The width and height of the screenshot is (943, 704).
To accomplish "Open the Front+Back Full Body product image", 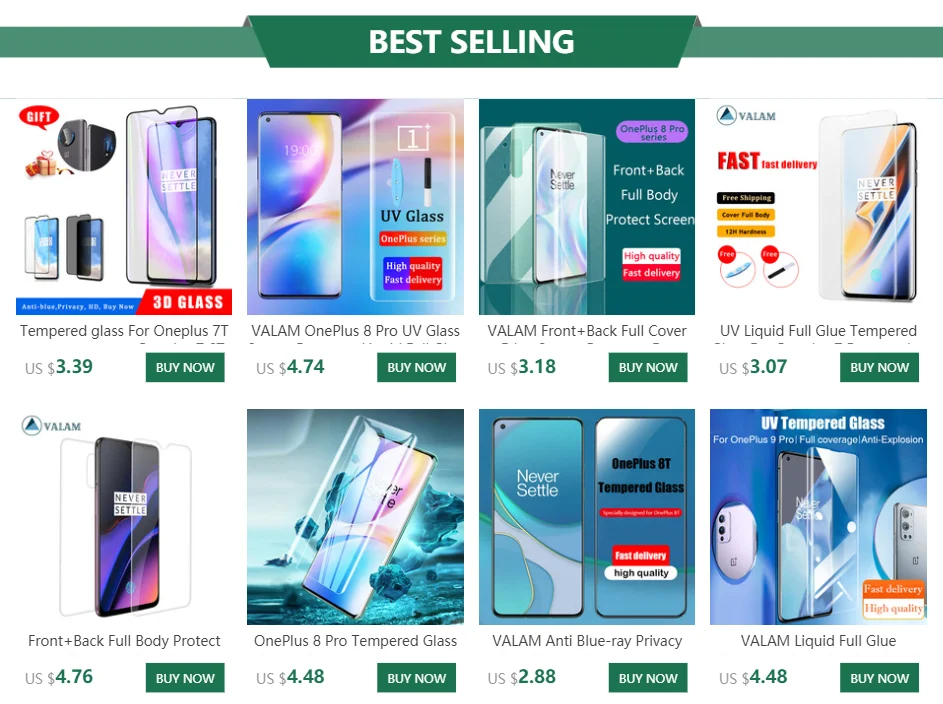I will 587,207.
